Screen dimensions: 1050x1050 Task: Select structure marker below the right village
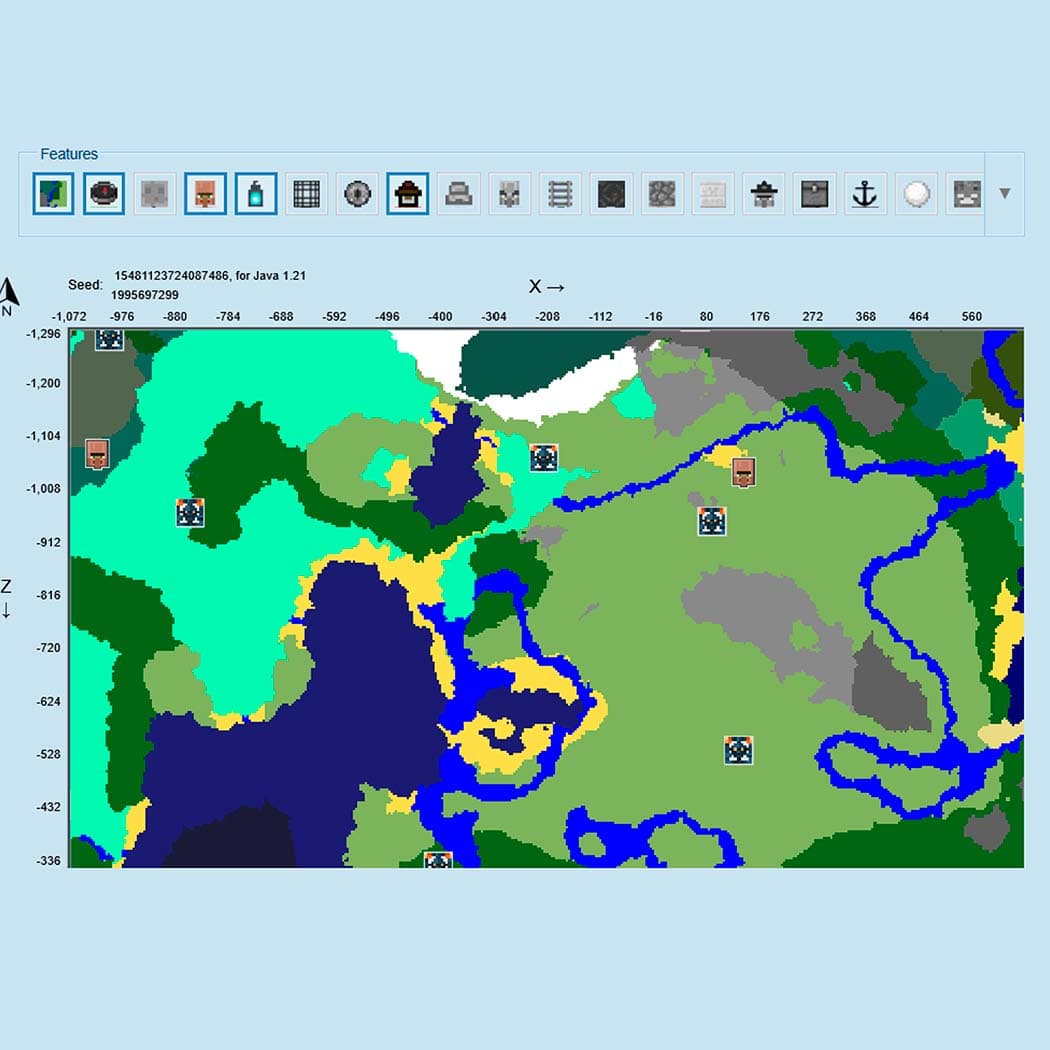[712, 521]
